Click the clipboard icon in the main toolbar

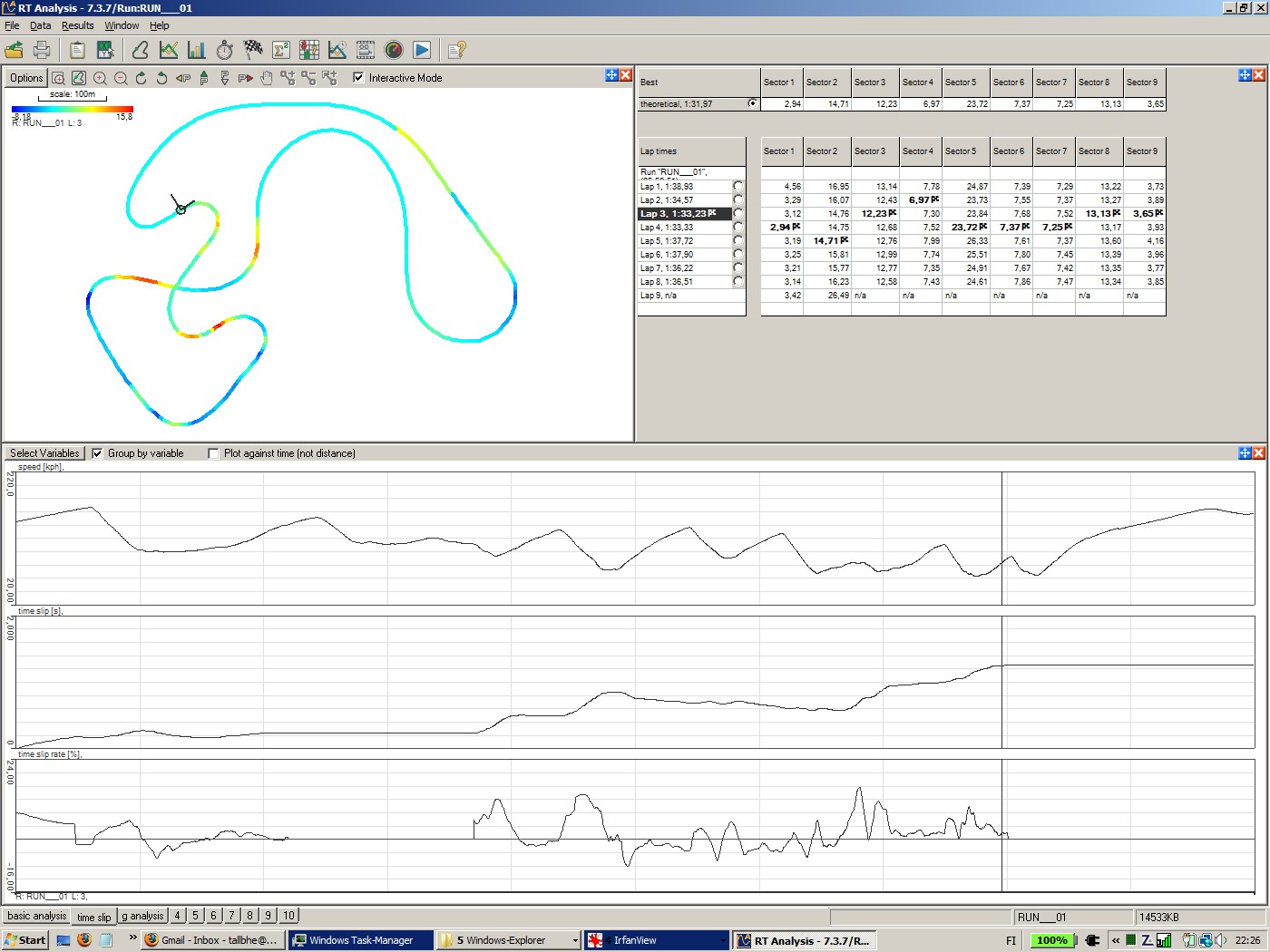[x=77, y=50]
